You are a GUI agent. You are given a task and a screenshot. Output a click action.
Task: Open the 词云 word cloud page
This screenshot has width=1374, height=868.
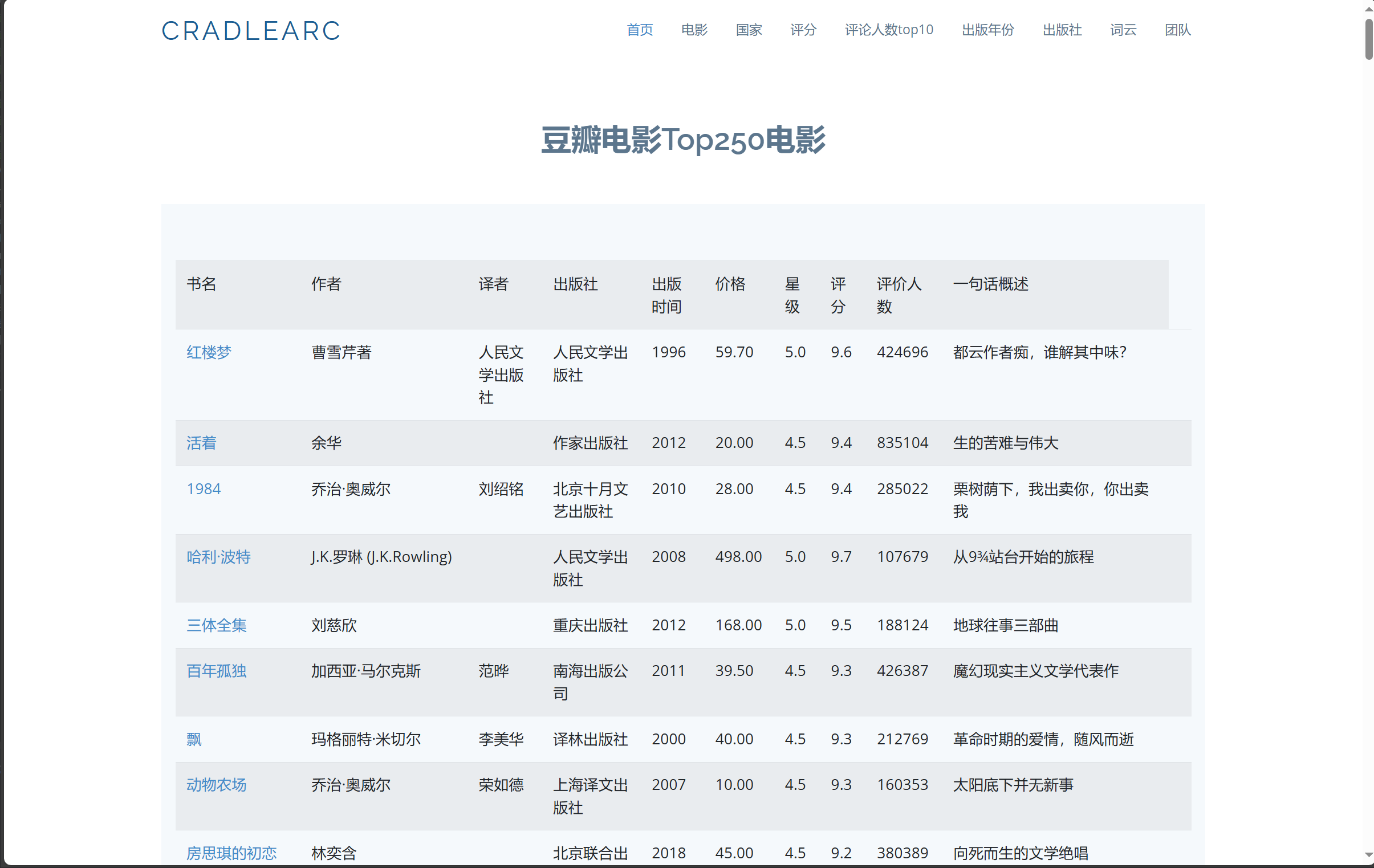[x=1123, y=30]
